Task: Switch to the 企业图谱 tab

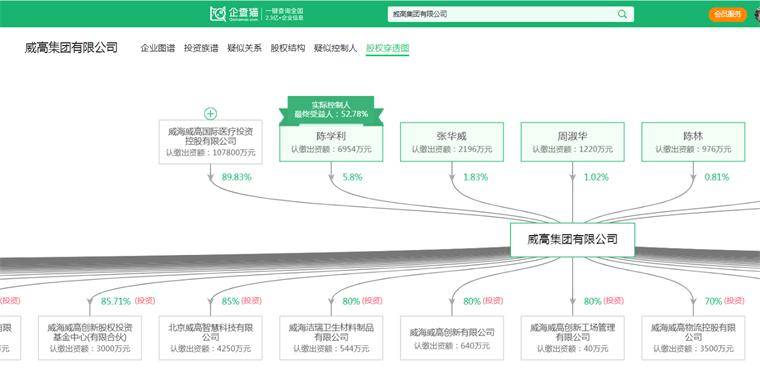Action: coord(158,48)
